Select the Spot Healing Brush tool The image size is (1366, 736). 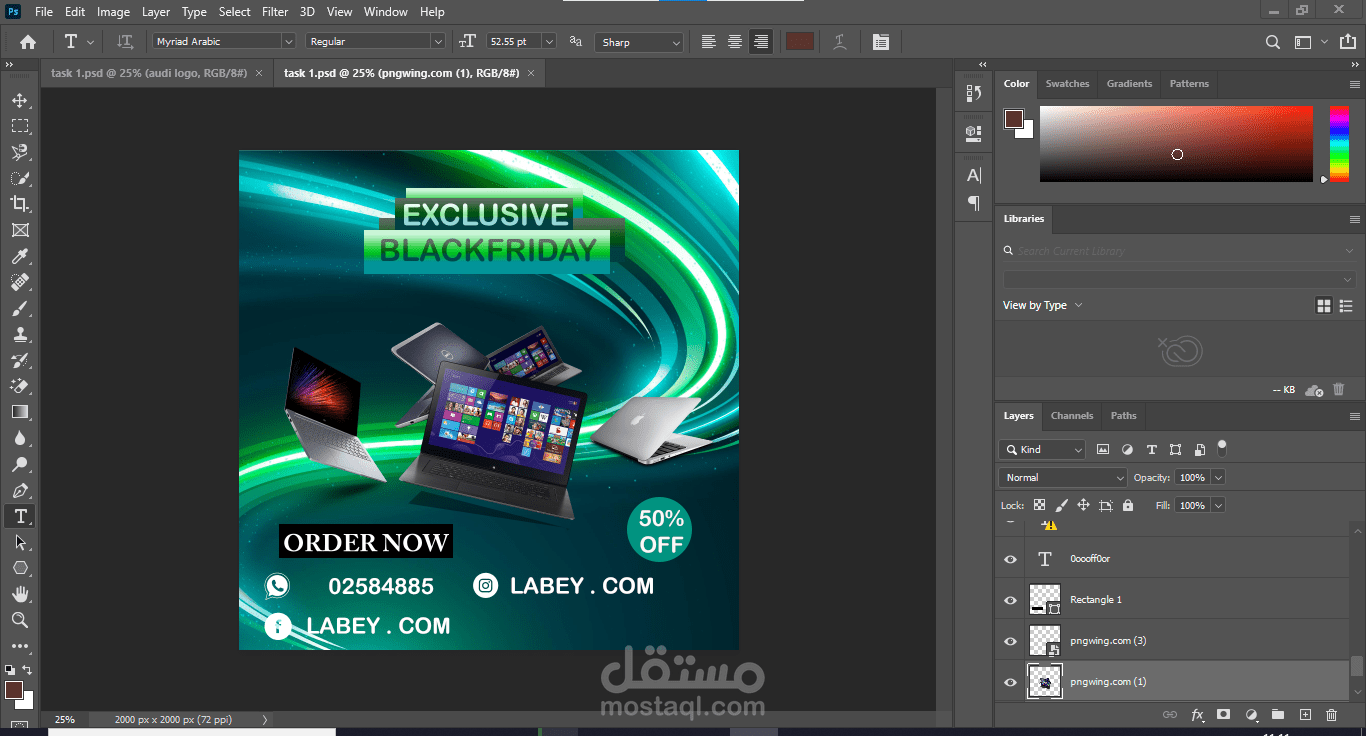pyautogui.click(x=19, y=282)
